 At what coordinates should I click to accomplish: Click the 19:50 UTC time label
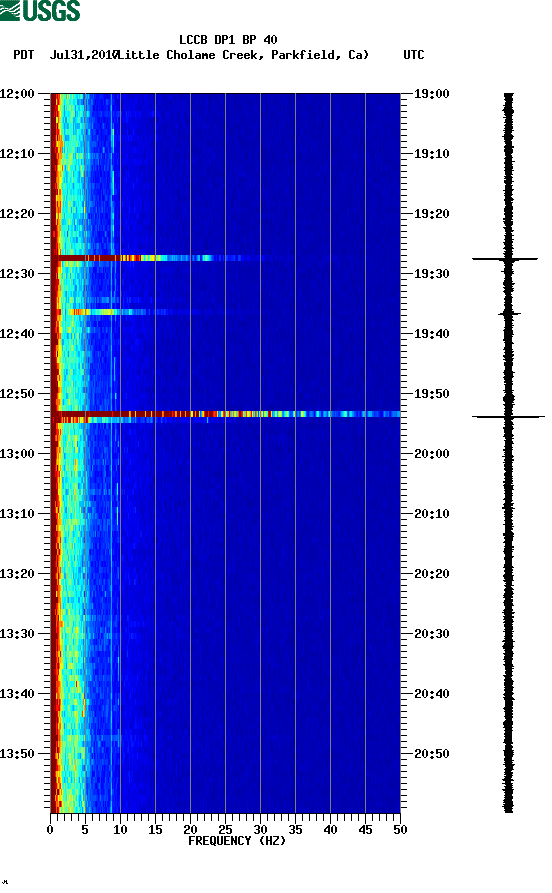click(x=431, y=394)
